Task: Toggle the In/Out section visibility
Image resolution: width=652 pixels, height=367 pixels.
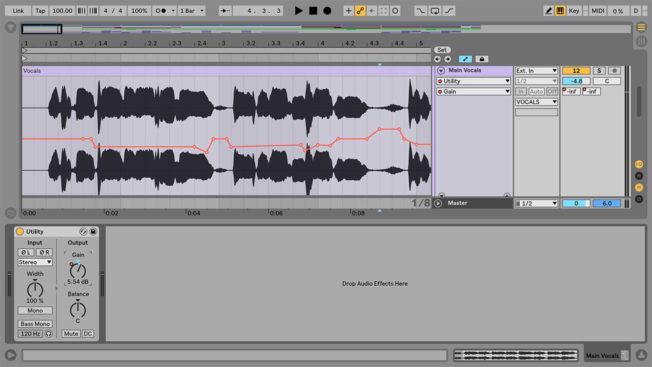Action: [639, 164]
